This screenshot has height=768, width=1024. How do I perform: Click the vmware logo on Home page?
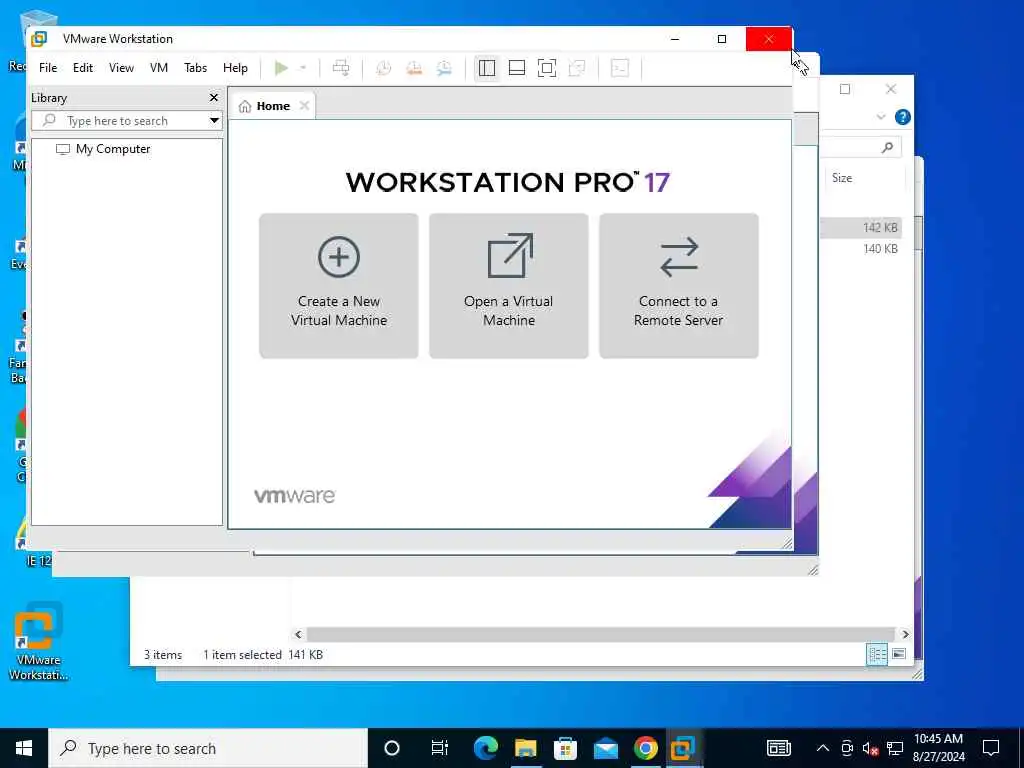click(x=295, y=496)
